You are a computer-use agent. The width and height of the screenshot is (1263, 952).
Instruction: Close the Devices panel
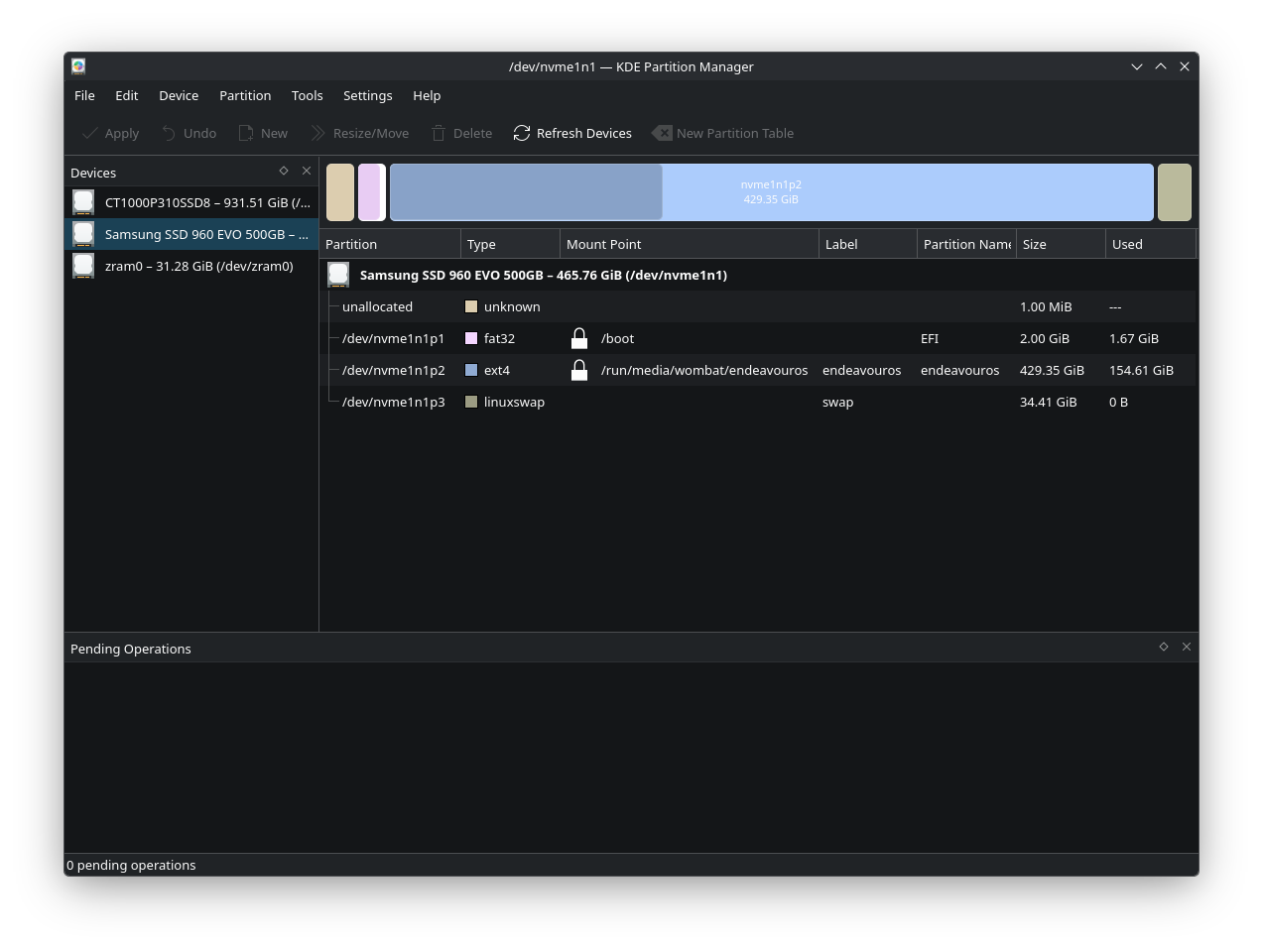[x=307, y=171]
